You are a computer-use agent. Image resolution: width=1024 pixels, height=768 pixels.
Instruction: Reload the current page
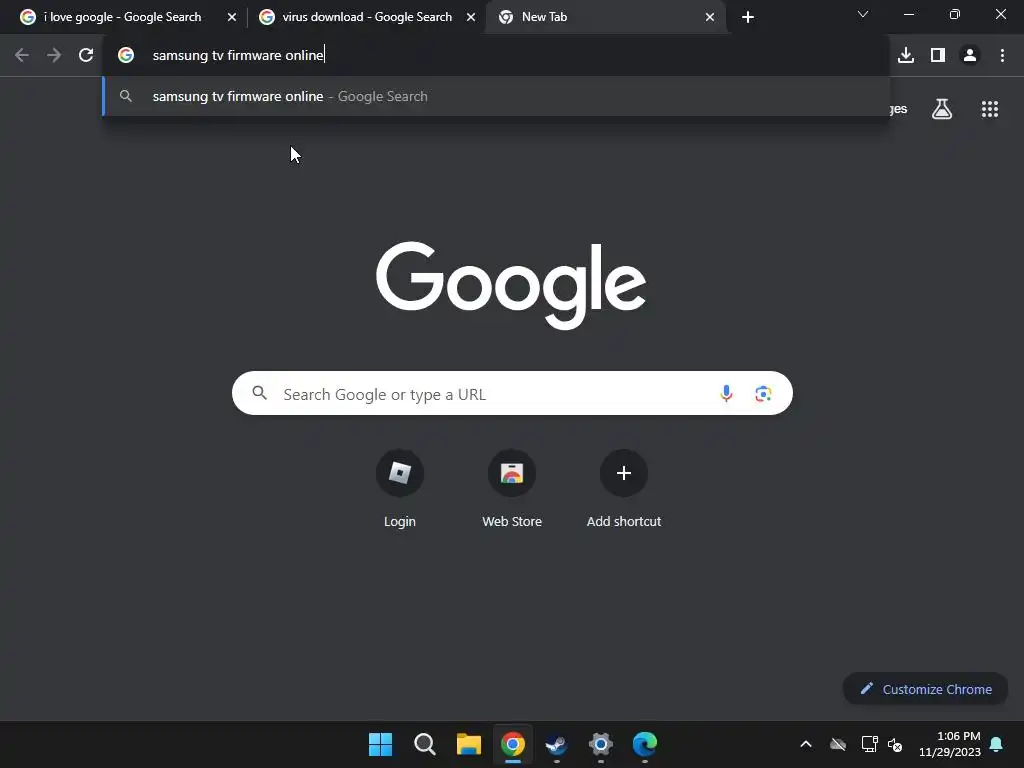[86, 56]
